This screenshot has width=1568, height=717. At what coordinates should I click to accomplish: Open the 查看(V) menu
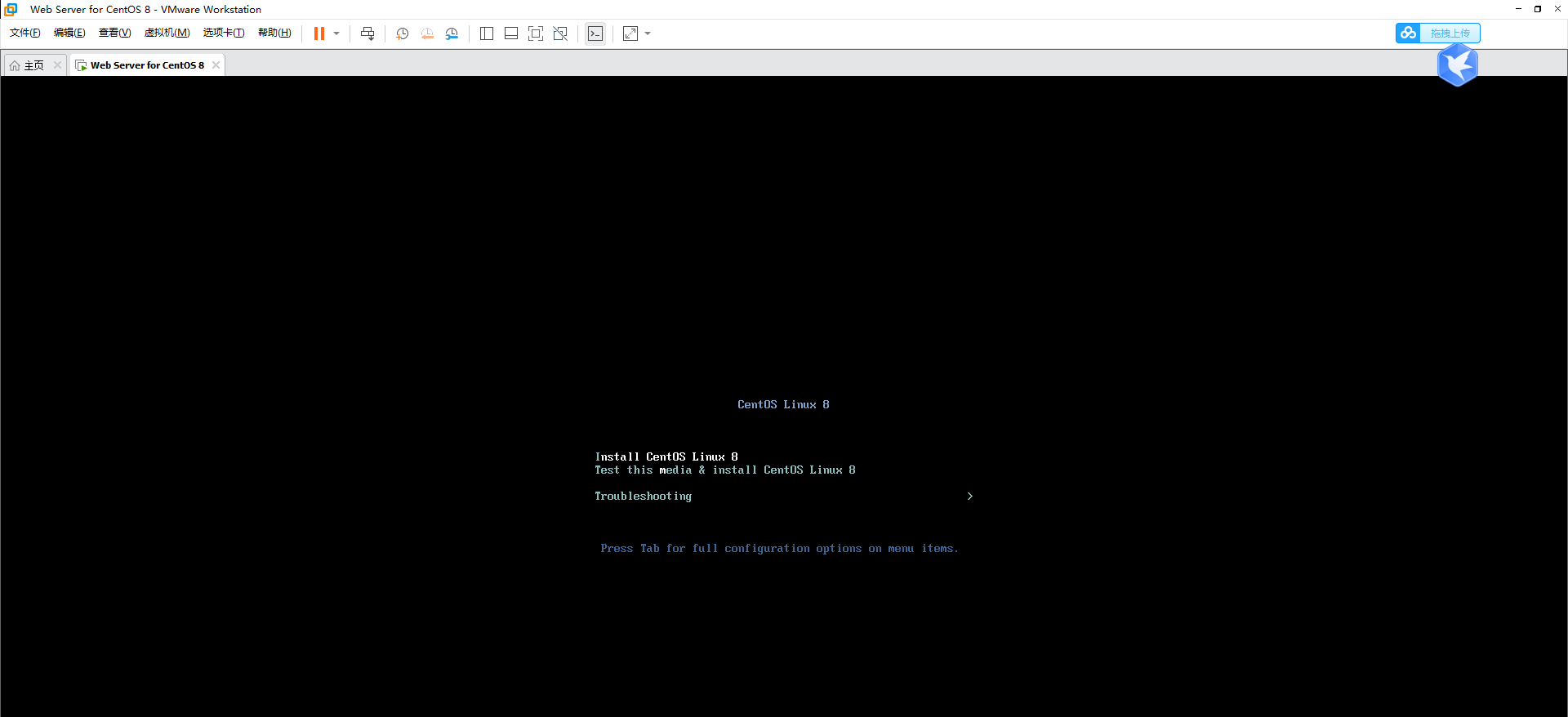pos(114,33)
